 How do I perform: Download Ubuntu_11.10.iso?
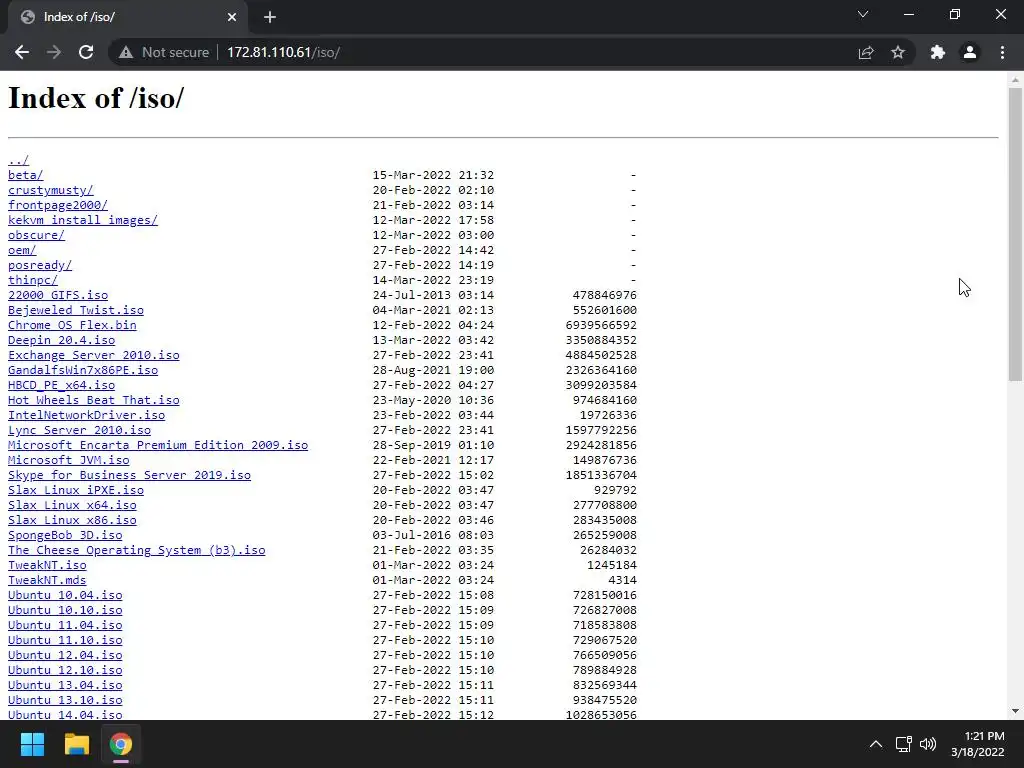[65, 641]
